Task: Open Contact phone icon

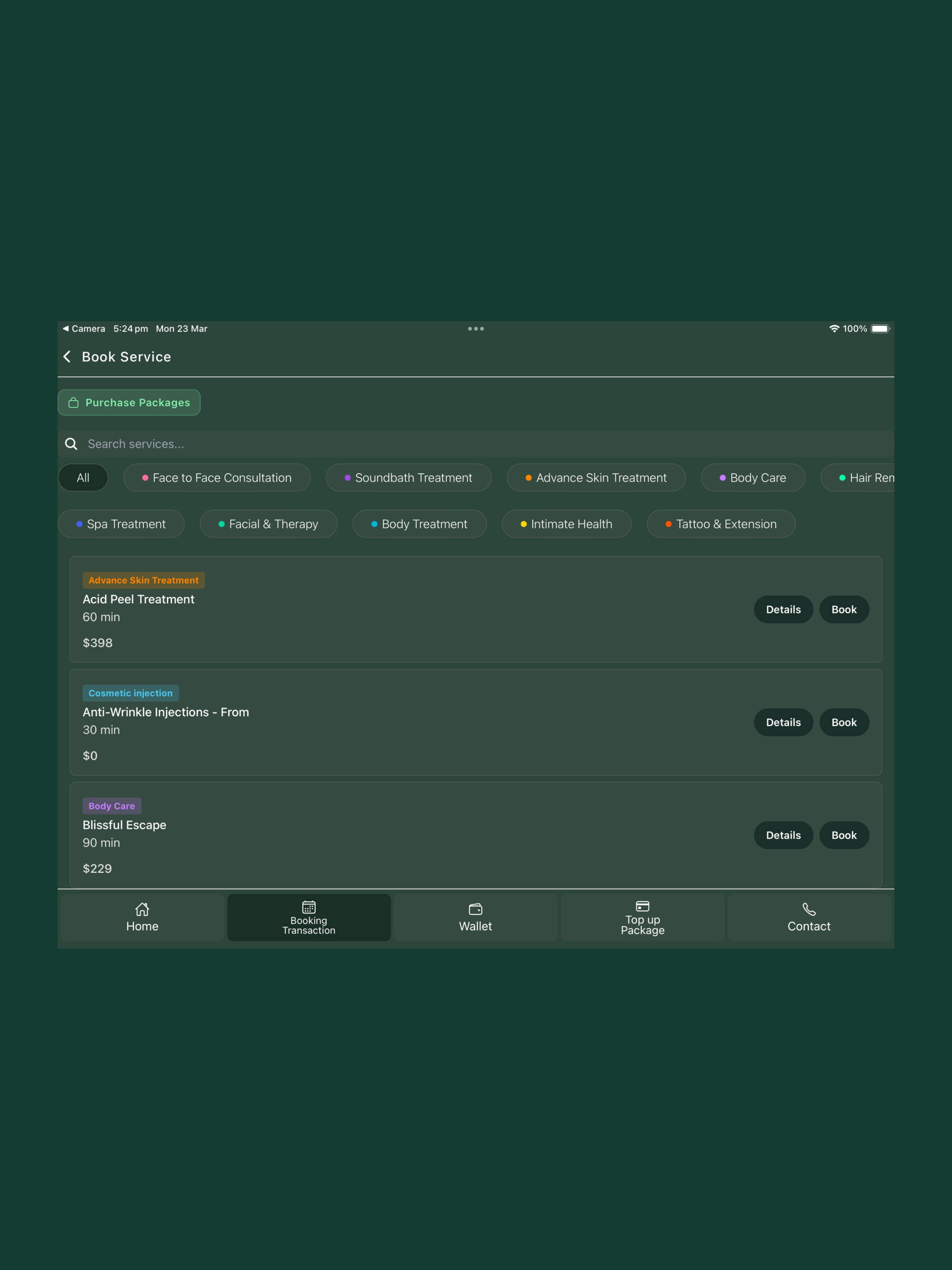Action: [809, 909]
